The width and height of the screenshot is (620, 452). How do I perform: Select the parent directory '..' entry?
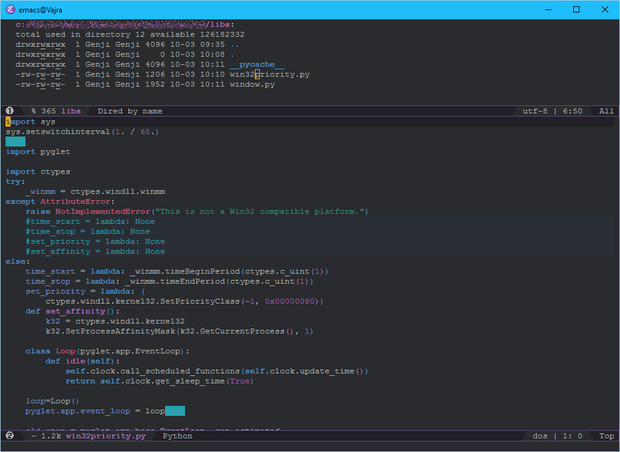coord(234,45)
